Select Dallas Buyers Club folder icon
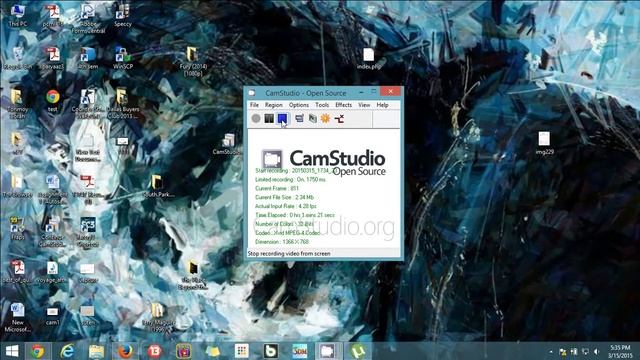 (122, 103)
